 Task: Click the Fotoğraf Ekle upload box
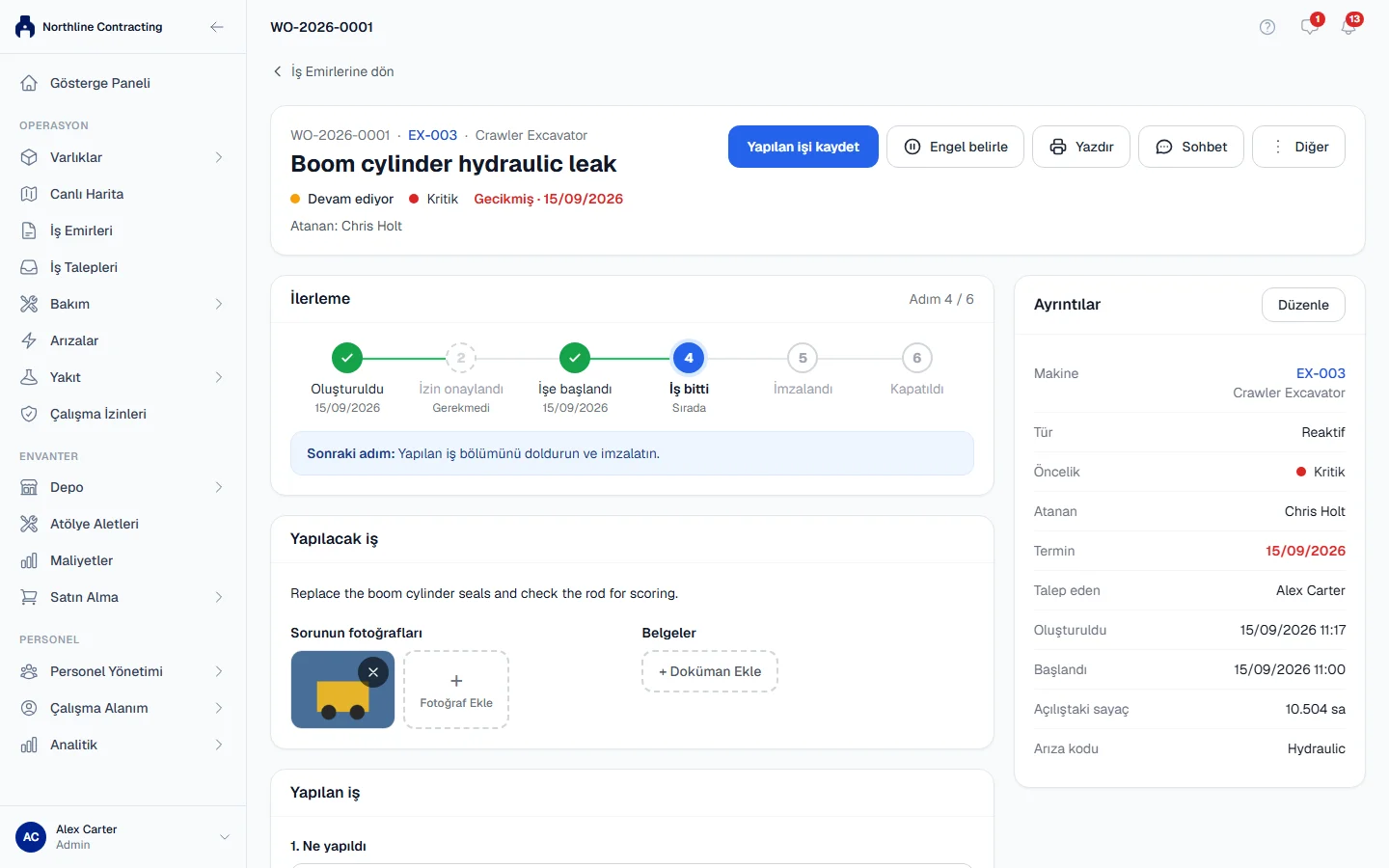click(x=456, y=690)
